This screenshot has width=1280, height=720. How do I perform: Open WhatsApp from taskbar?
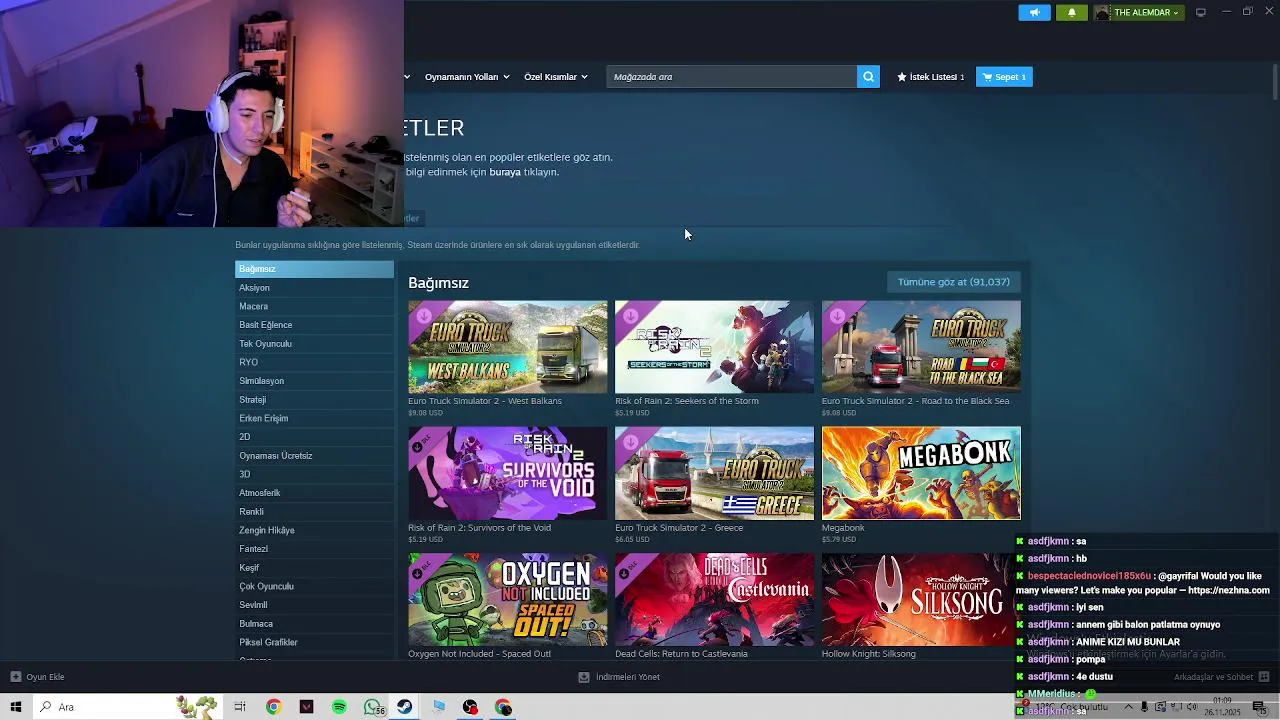tap(373, 707)
